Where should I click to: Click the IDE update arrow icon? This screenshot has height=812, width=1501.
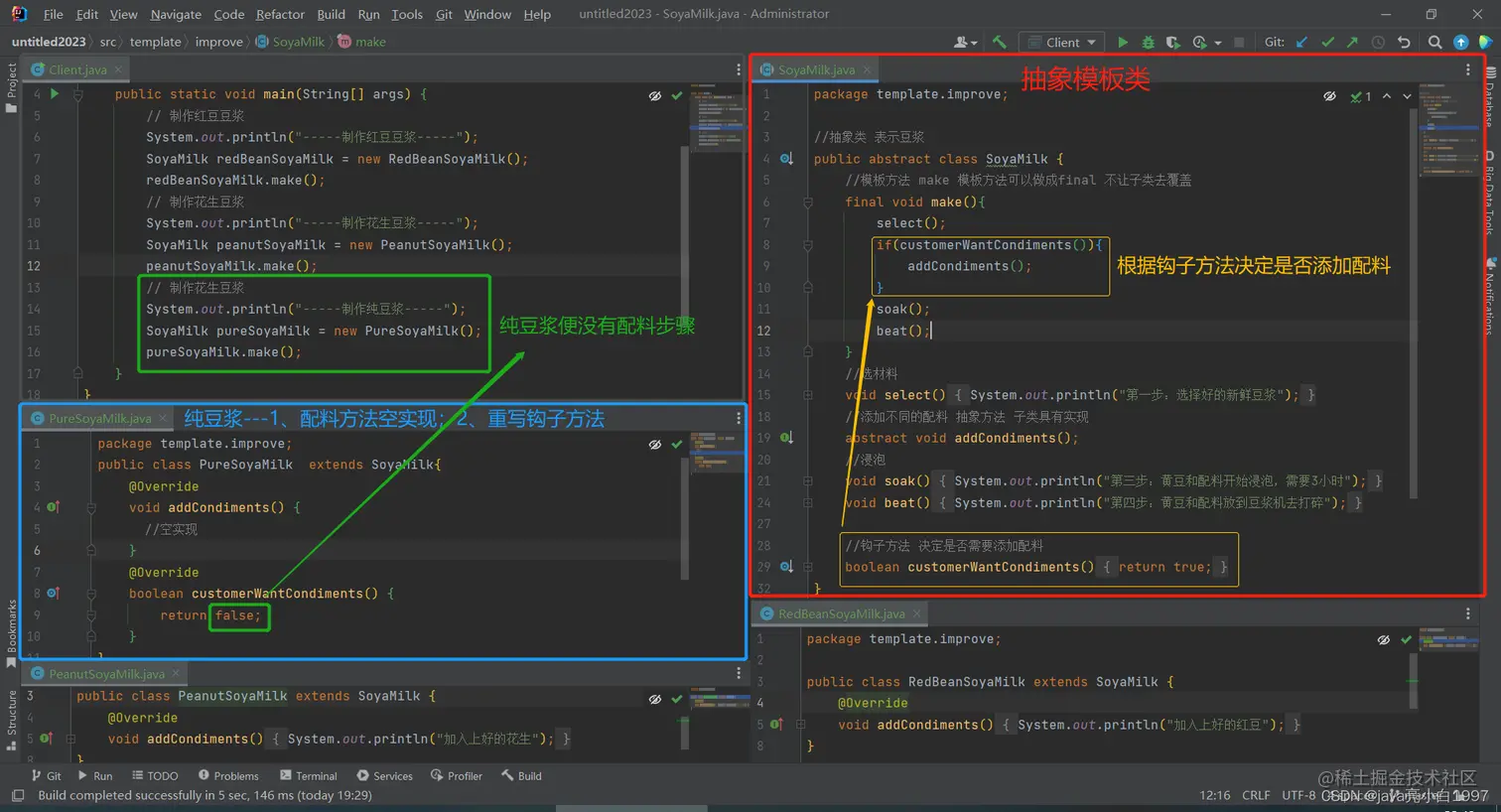1460,43
